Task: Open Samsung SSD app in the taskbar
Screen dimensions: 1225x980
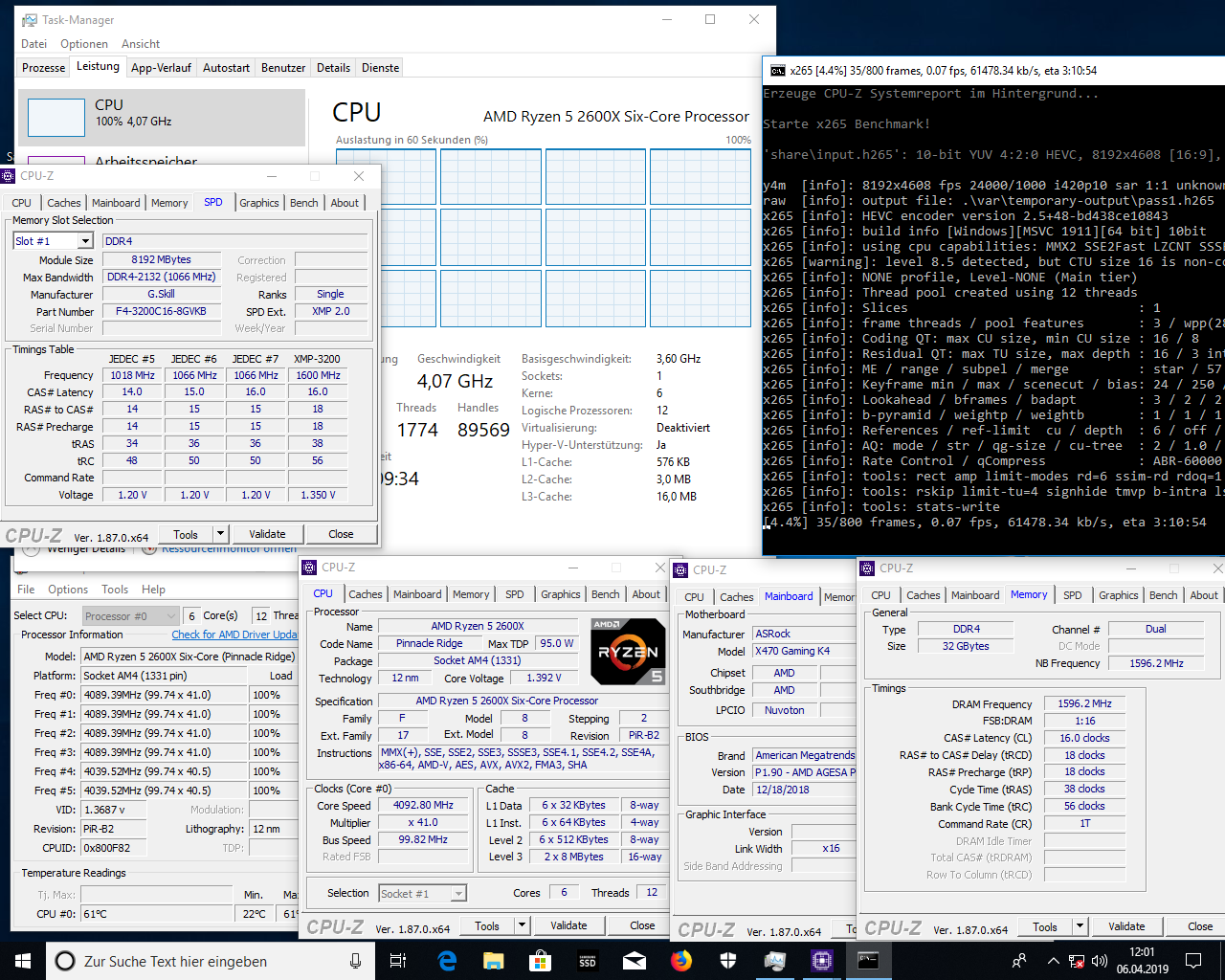Action: coord(588,961)
